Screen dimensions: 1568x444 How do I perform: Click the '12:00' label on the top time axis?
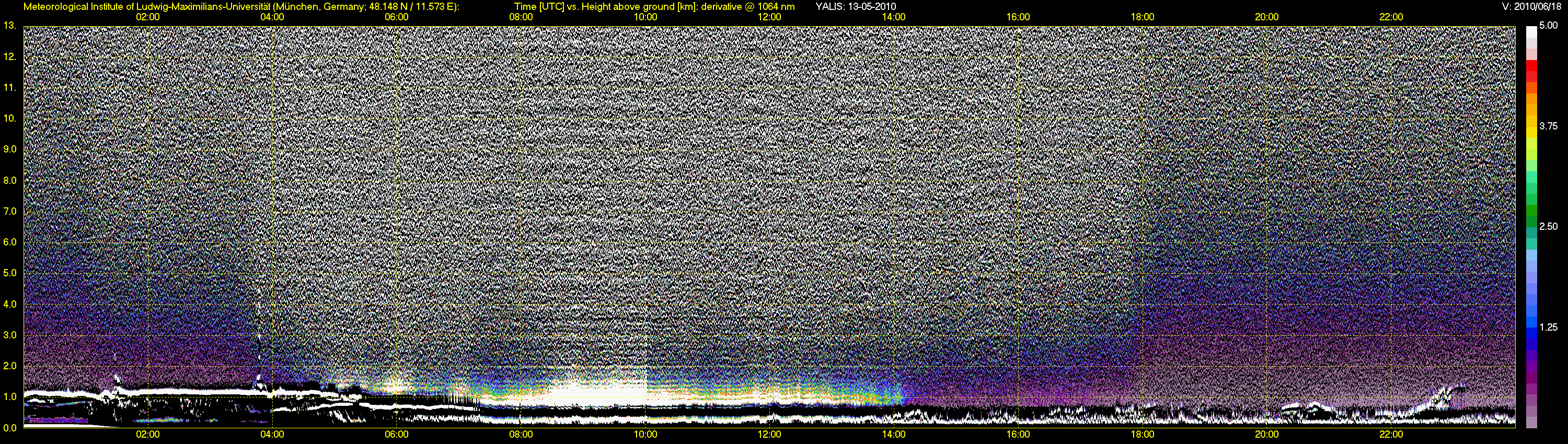[x=769, y=17]
